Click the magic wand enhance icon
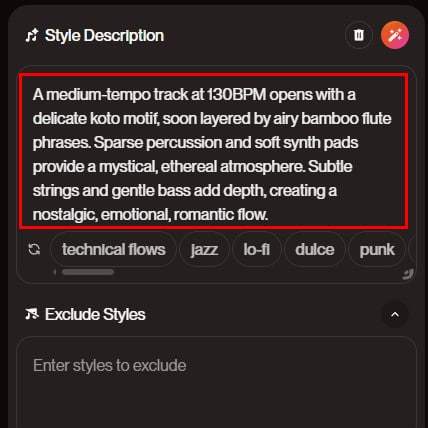This screenshot has width=428, height=428. [x=395, y=35]
